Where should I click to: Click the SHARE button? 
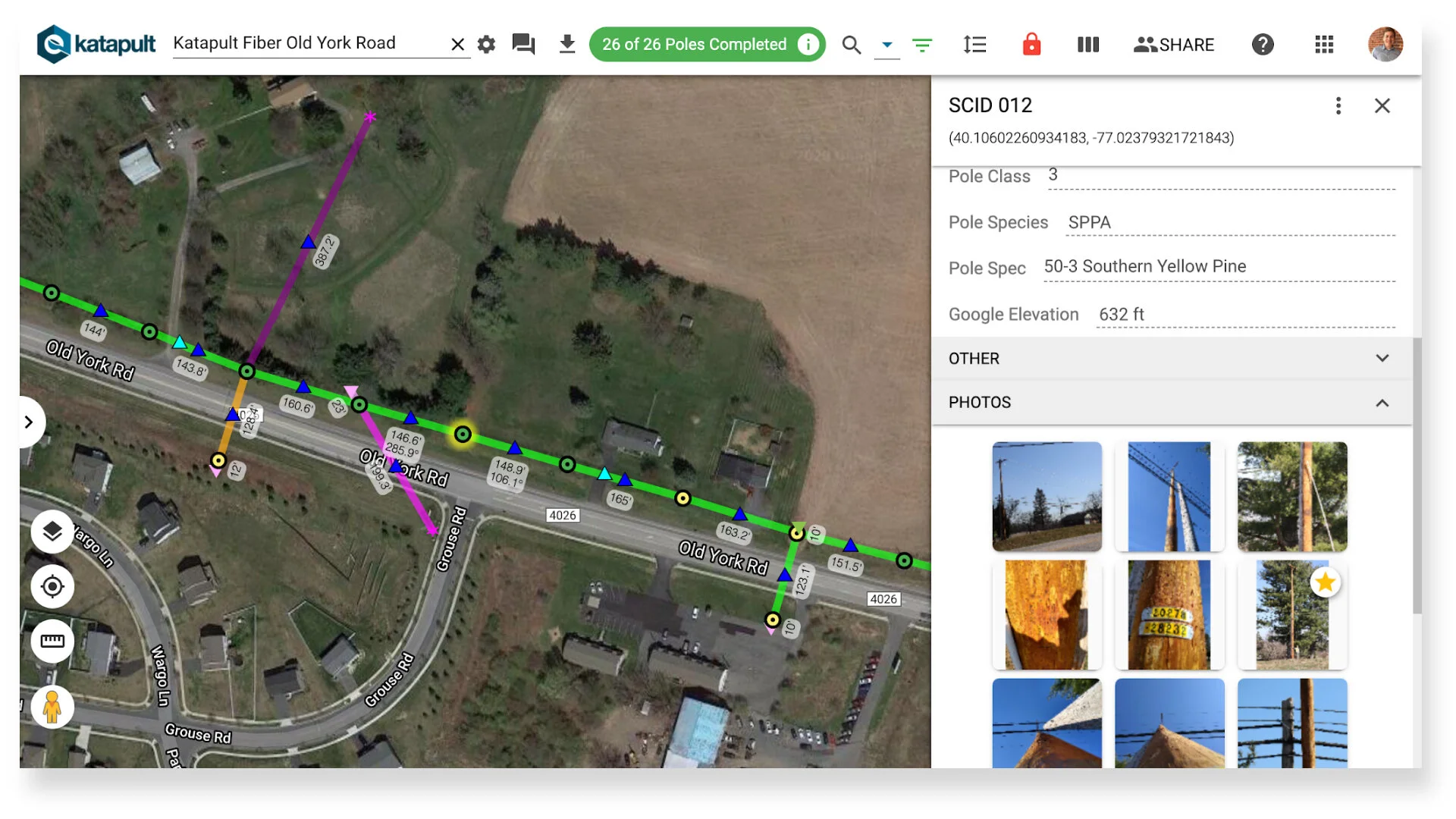[1174, 45]
